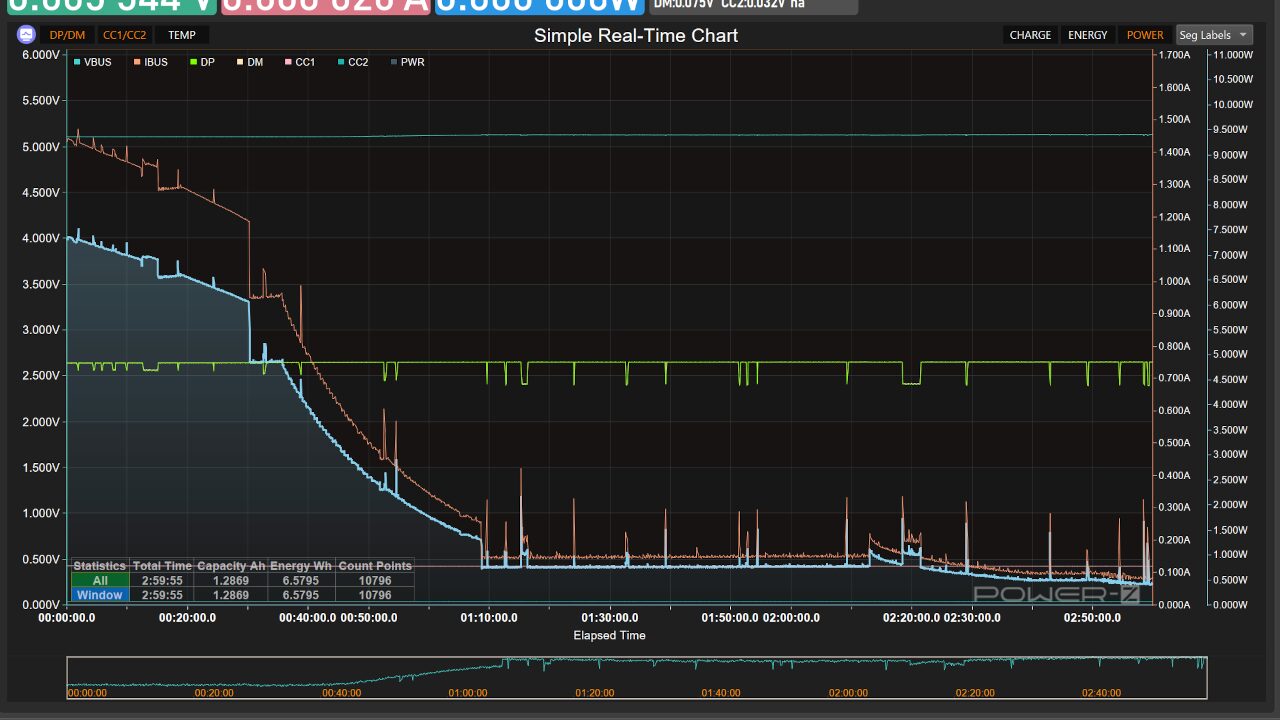Viewport: 1280px width, 720px height.
Task: Toggle the POWER curve off
Action: (x=1145, y=35)
